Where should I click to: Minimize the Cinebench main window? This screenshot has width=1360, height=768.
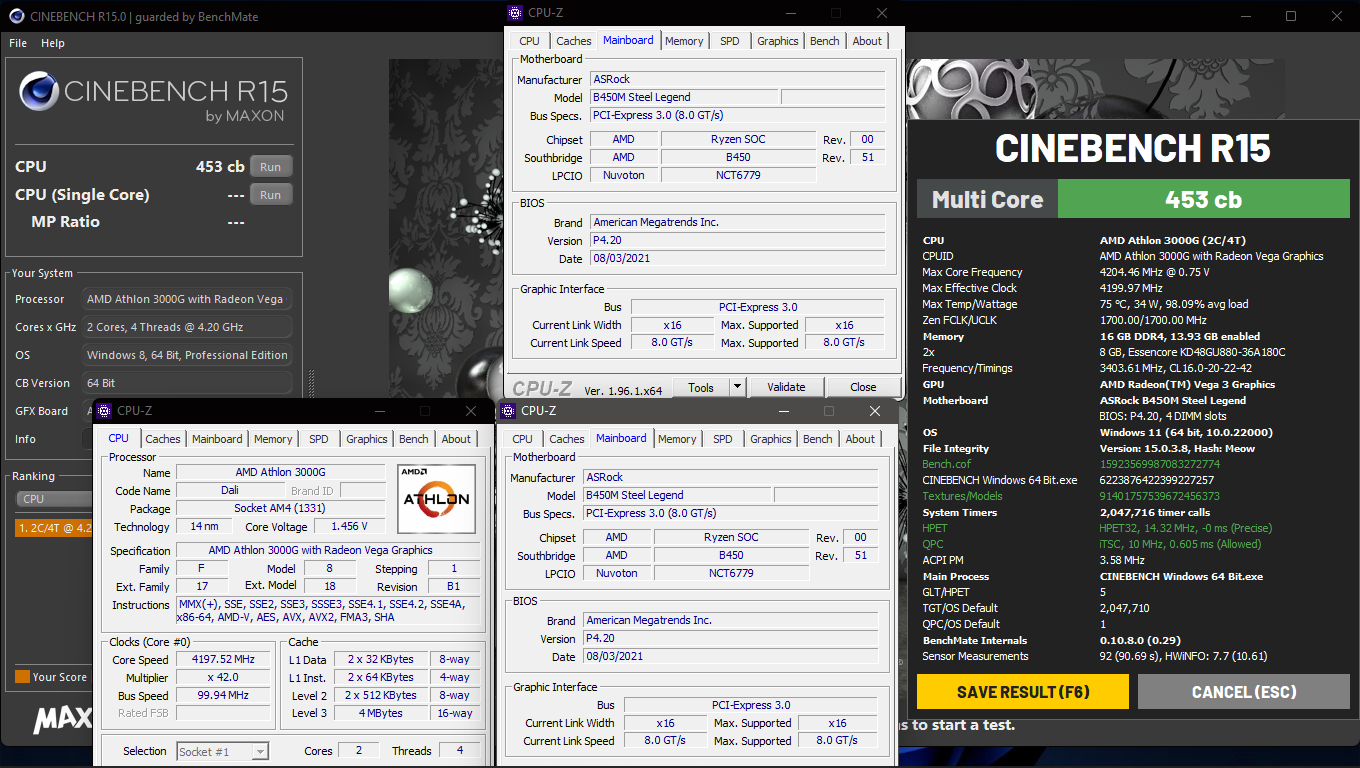[x=1245, y=16]
